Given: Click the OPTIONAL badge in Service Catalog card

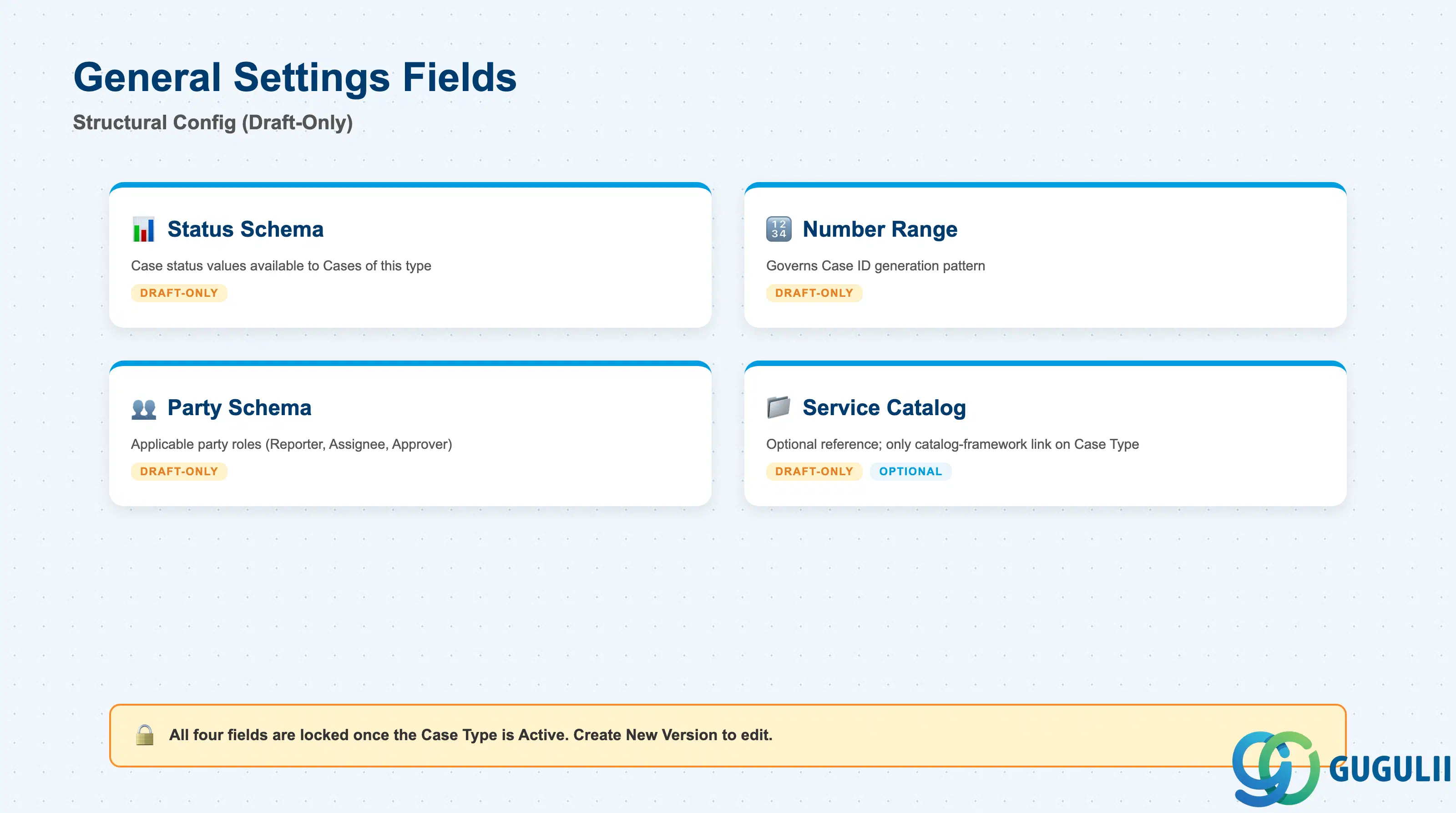Looking at the screenshot, I should [x=910, y=472].
